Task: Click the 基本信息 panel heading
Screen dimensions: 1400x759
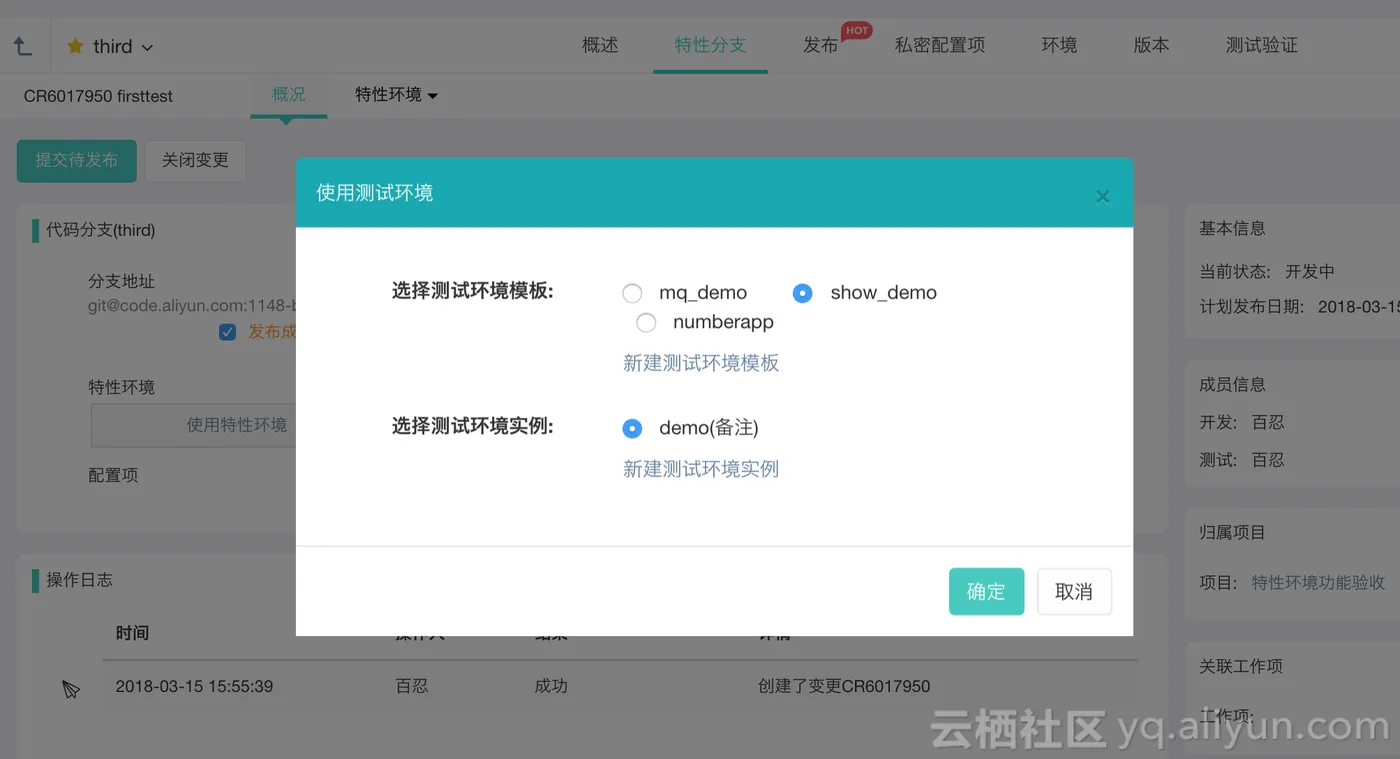Action: 1232,228
